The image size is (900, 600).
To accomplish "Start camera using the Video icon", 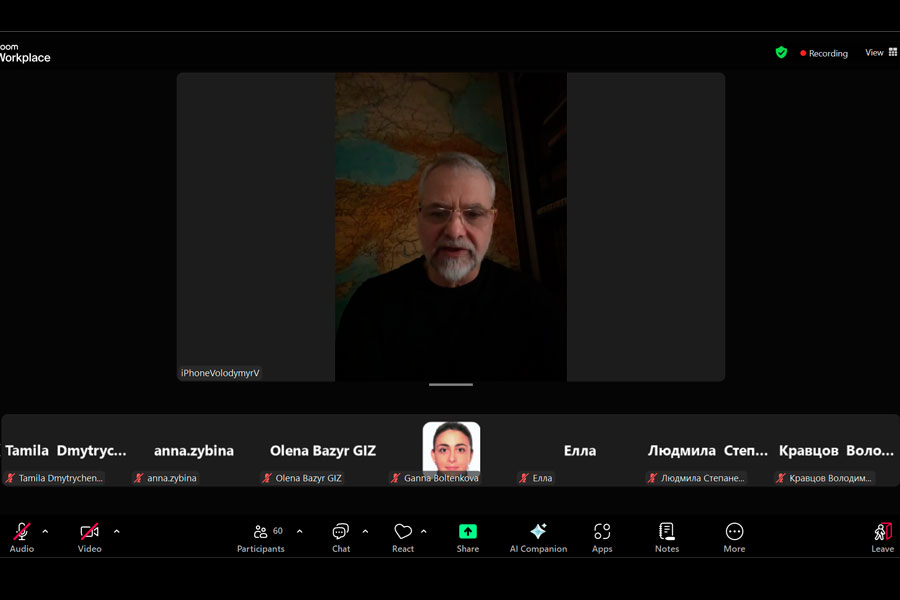I will [90, 532].
